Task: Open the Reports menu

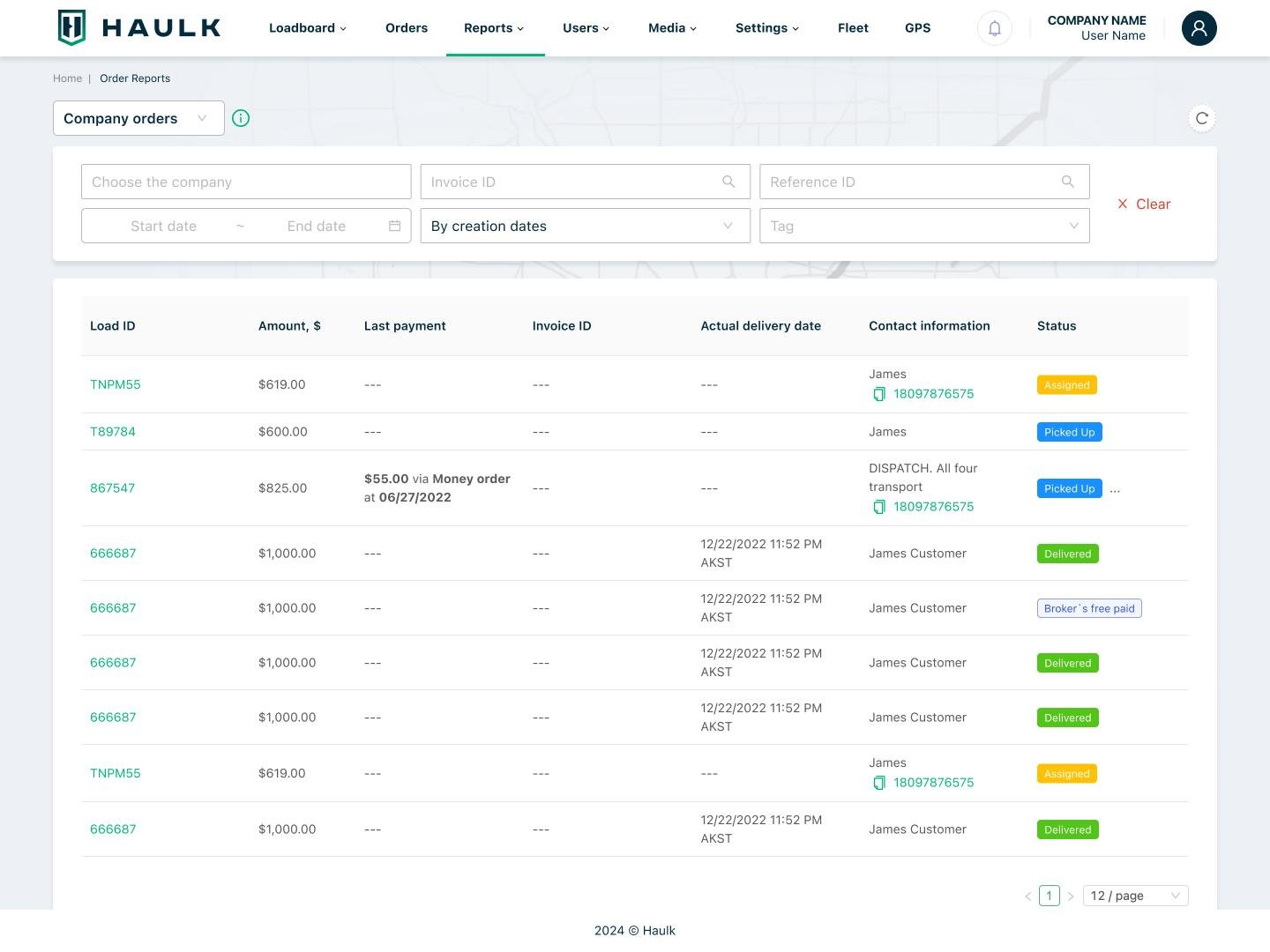Action: click(494, 28)
